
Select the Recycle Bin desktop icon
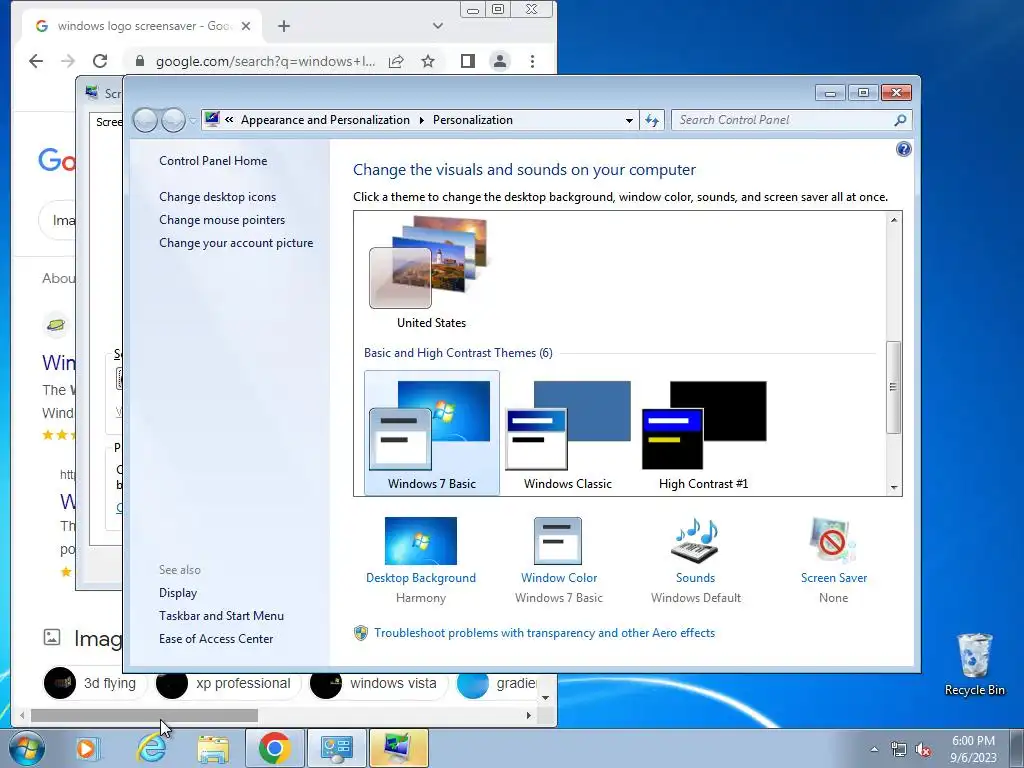[x=974, y=664]
